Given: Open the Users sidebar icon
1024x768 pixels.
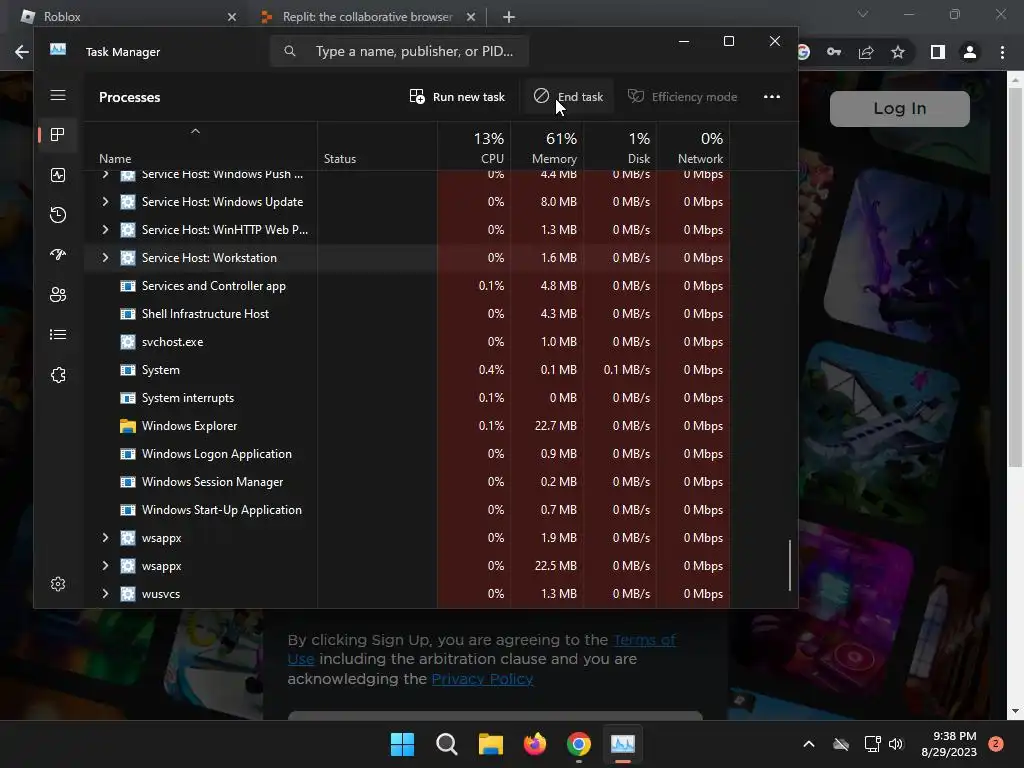Looking at the screenshot, I should (x=58, y=295).
